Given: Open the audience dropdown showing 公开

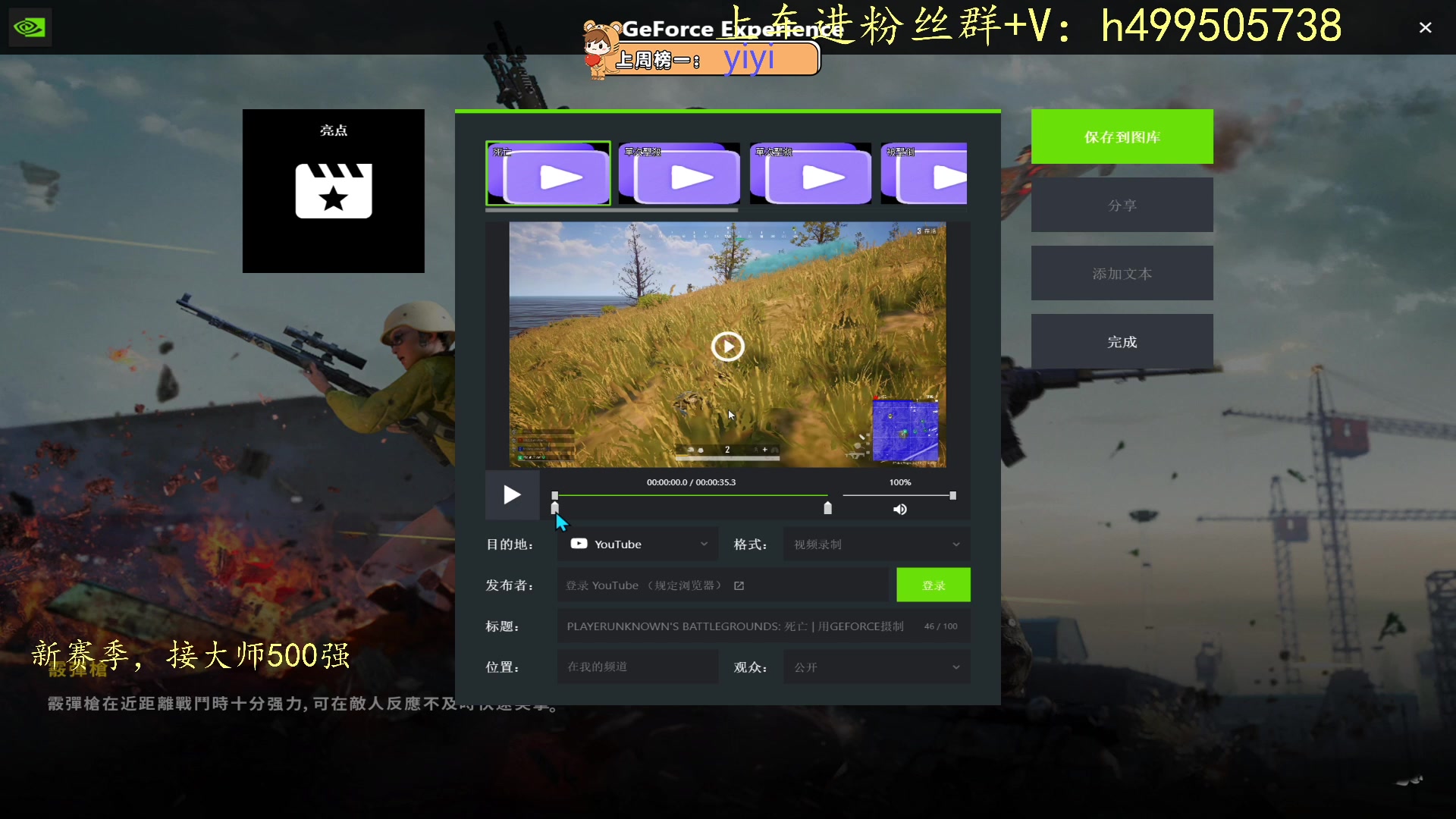Looking at the screenshot, I should tap(877, 667).
